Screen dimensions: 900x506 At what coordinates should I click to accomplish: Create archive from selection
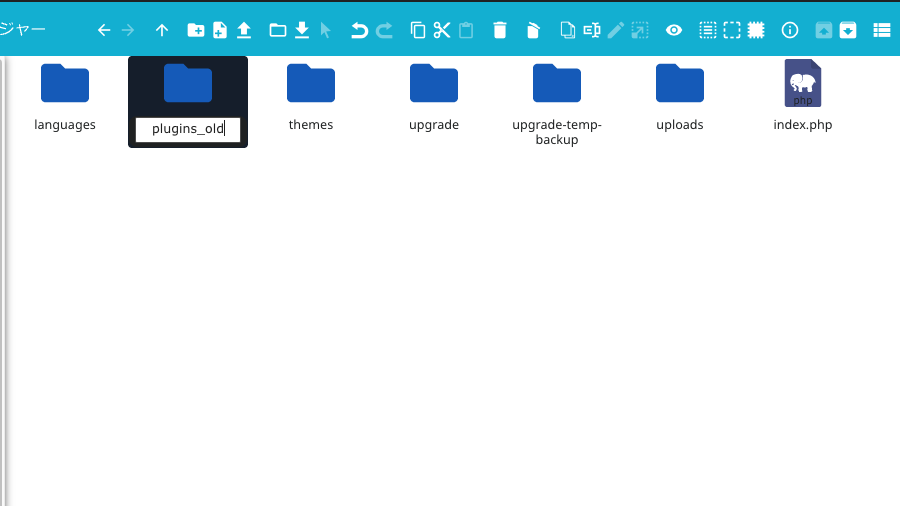848,30
